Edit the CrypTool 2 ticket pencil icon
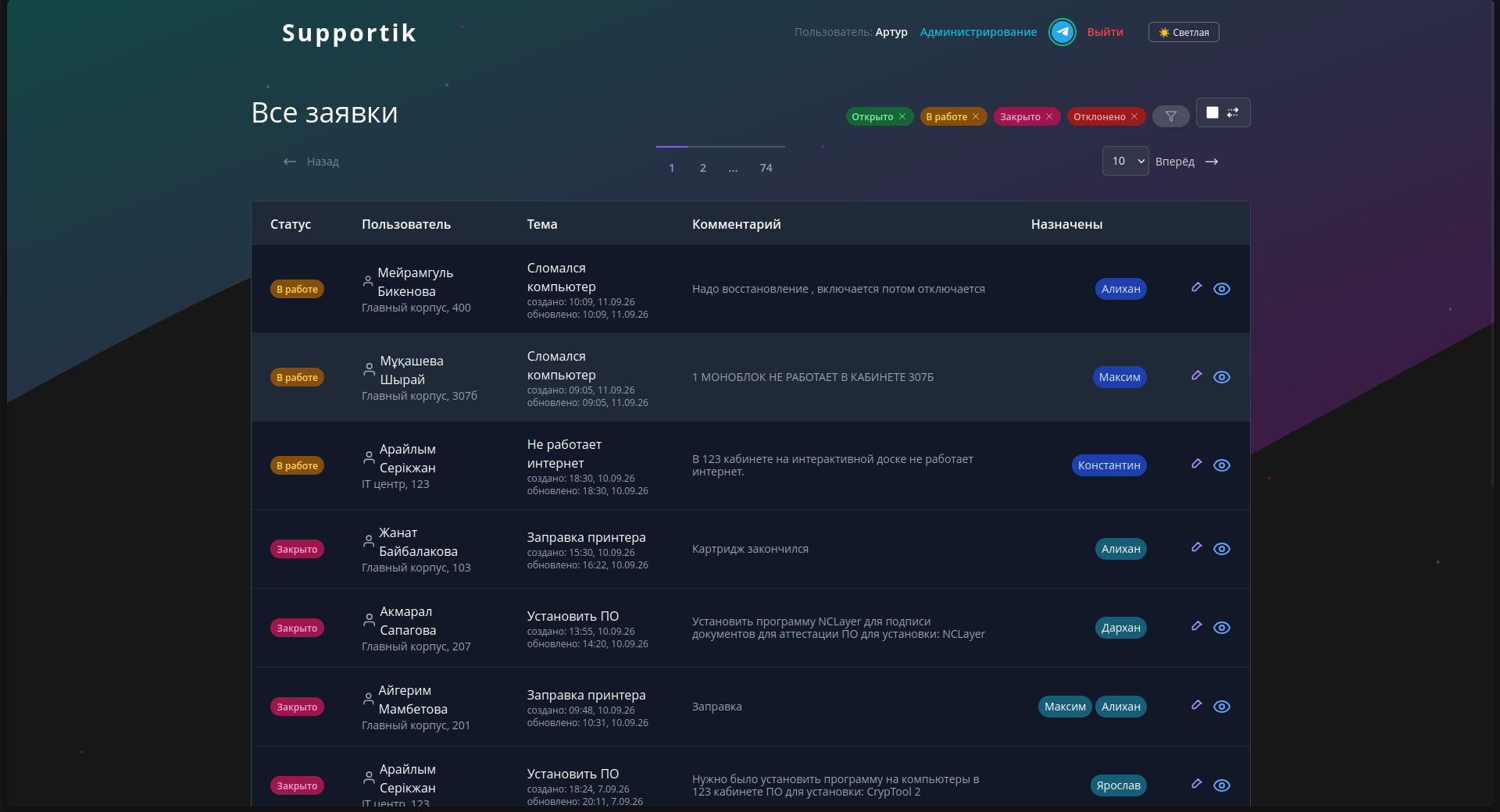This screenshot has height=812, width=1500. (1196, 784)
